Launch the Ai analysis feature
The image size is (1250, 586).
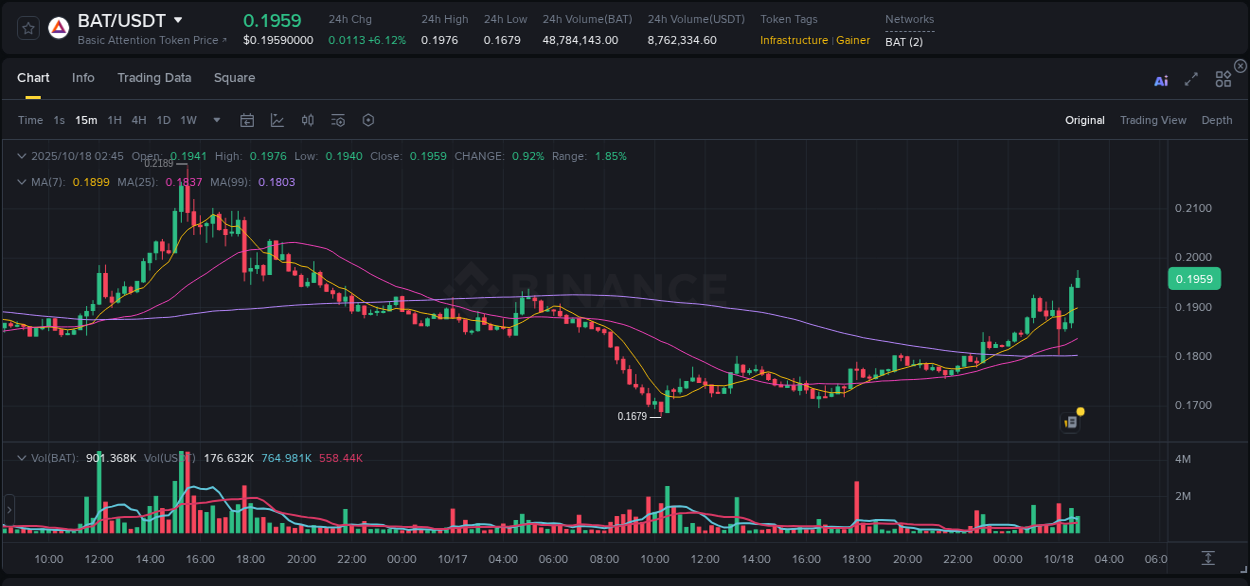[x=1160, y=80]
